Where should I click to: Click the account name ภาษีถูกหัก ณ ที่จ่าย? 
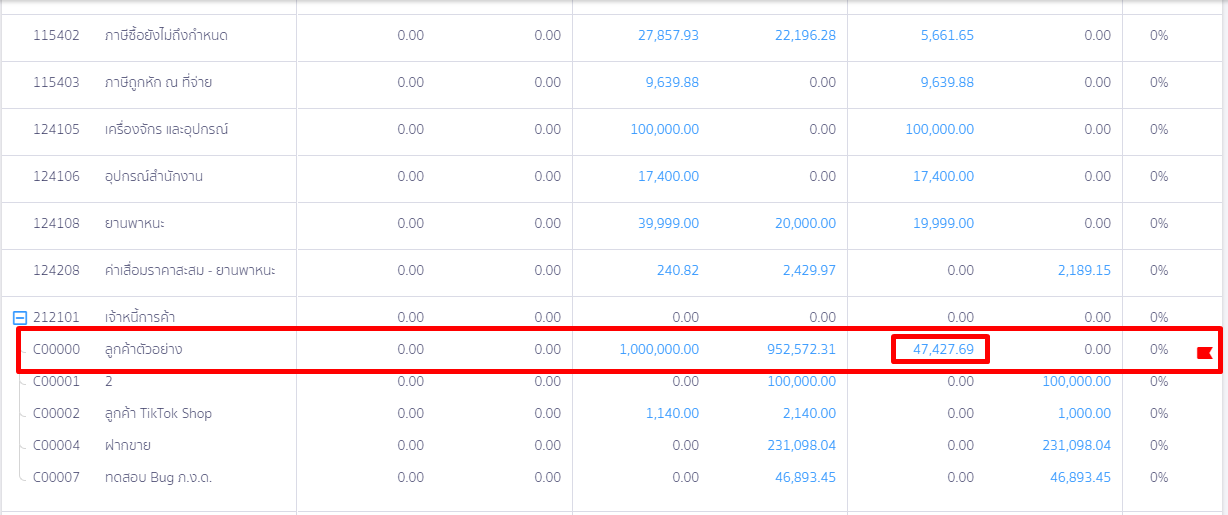click(x=158, y=83)
